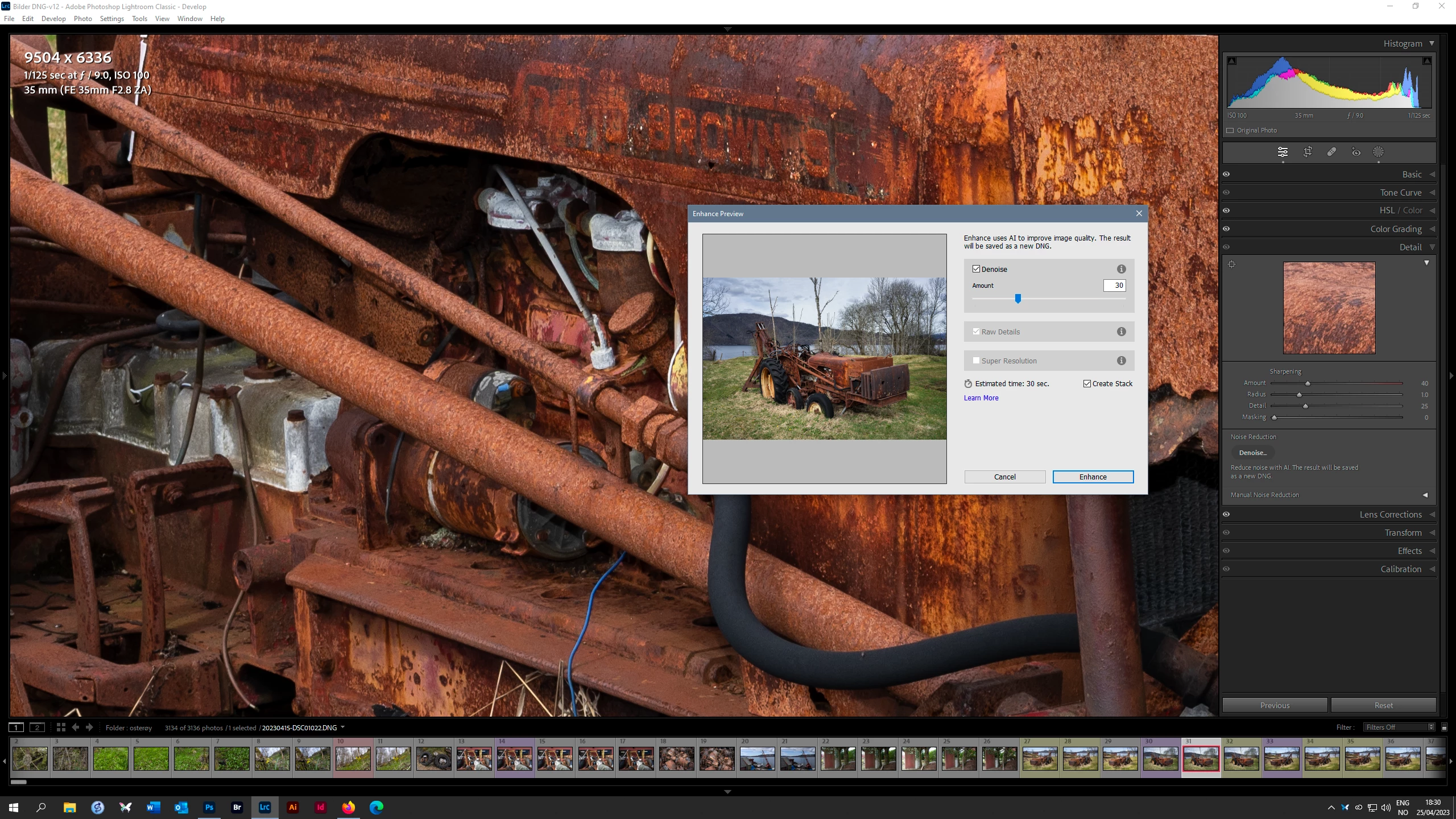This screenshot has width=1456, height=819.
Task: Select the Healing bandage tool
Action: pos(1331,152)
